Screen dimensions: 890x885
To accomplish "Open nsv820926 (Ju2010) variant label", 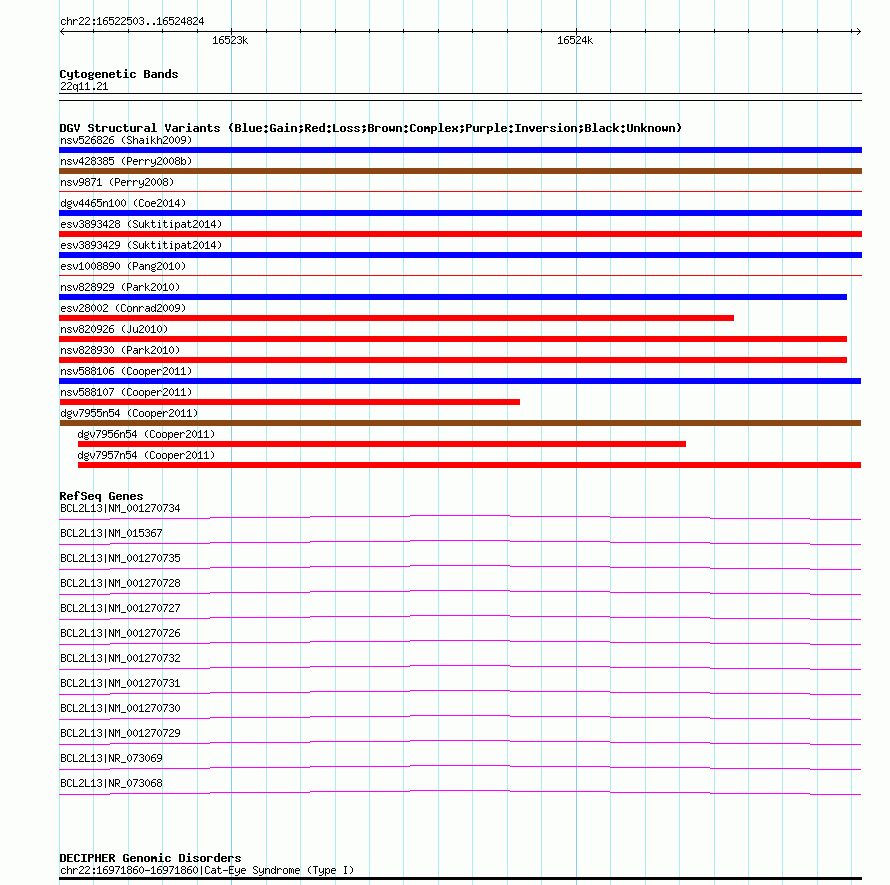I will click(114, 329).
